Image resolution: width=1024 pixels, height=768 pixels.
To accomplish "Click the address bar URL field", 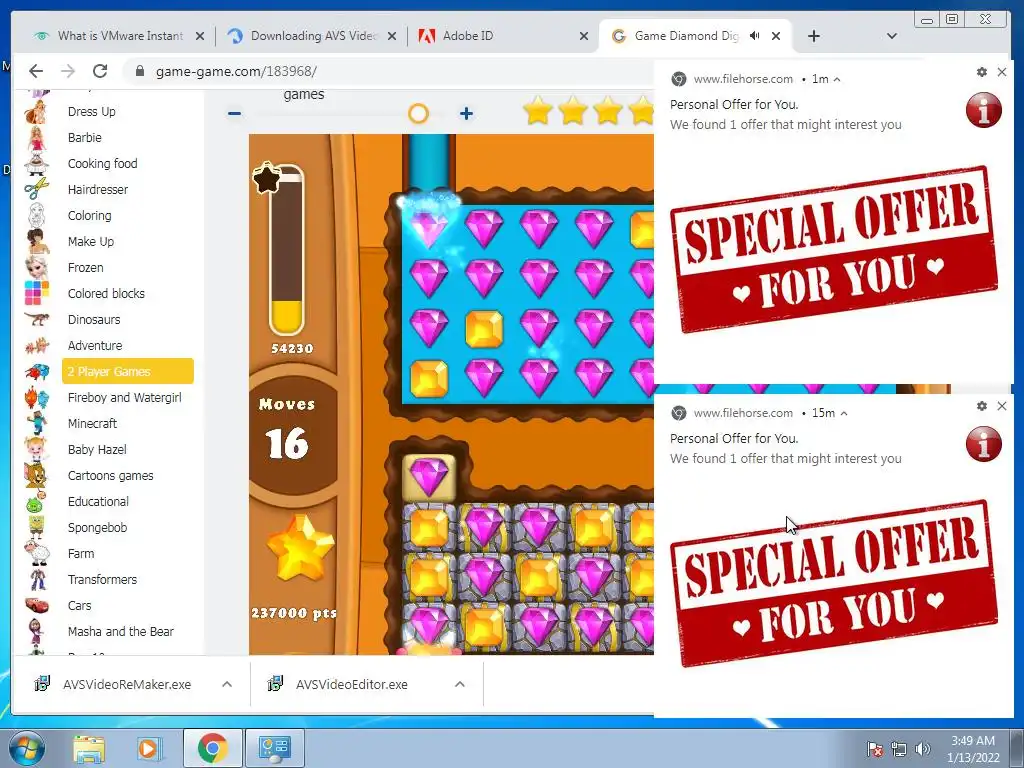I will tap(392, 71).
